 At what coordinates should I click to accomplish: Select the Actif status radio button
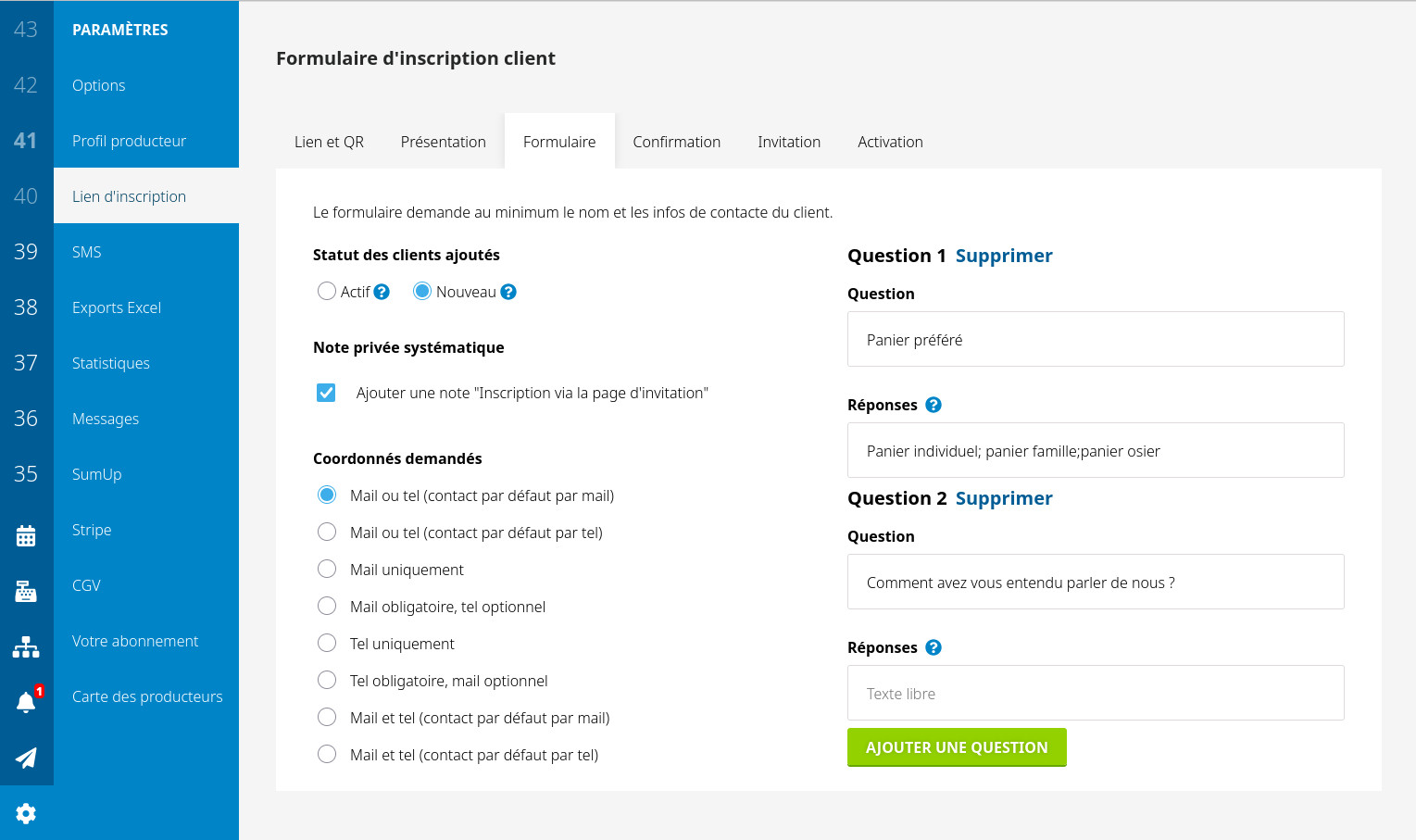(327, 292)
